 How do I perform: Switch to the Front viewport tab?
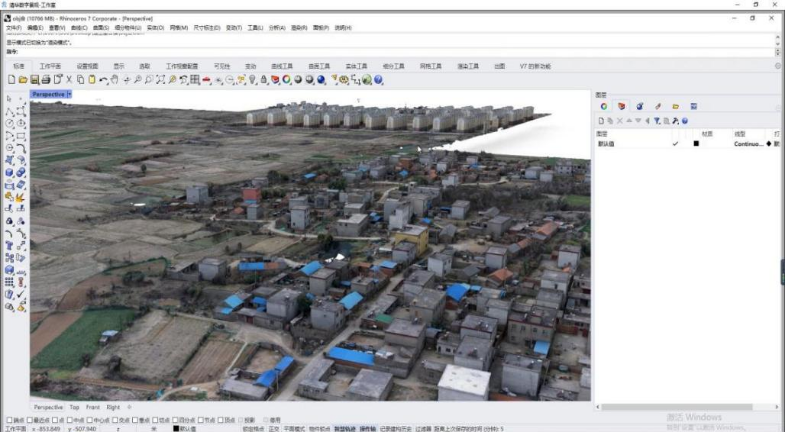[93, 407]
